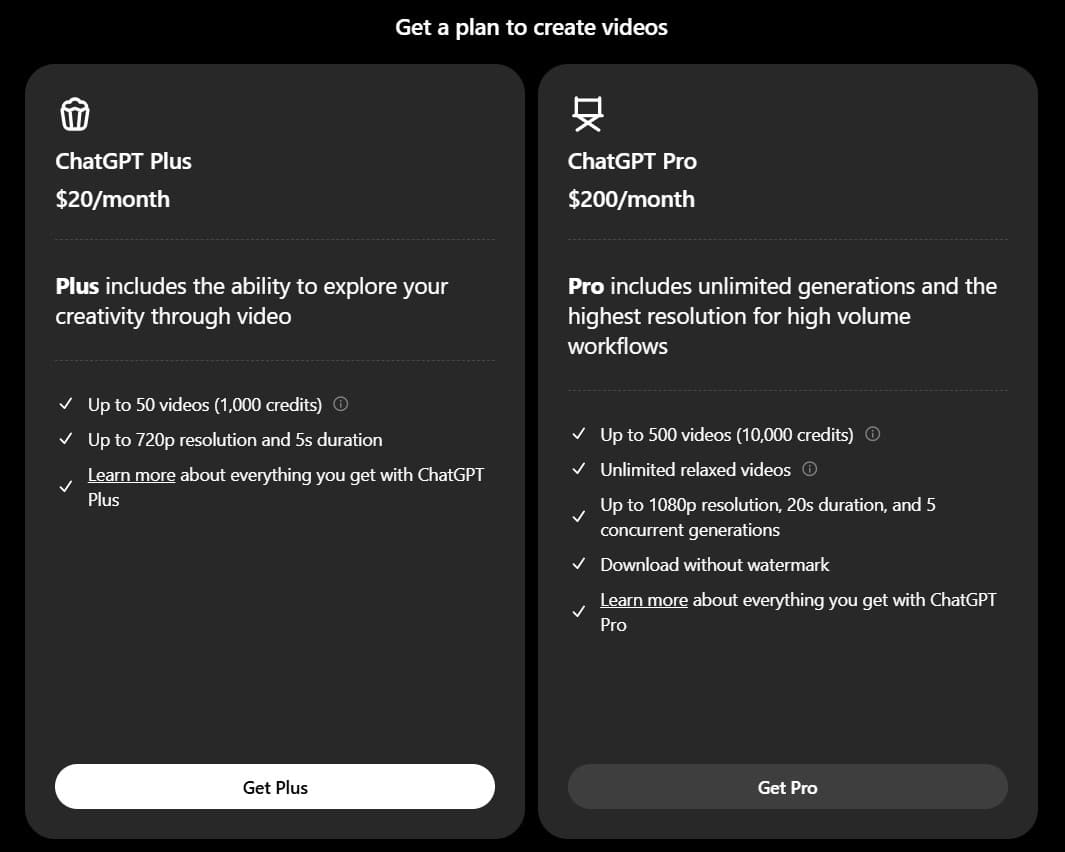The width and height of the screenshot is (1065, 852).
Task: Click the 'Get a plan to create videos' heading
Action: pyautogui.click(x=531, y=27)
